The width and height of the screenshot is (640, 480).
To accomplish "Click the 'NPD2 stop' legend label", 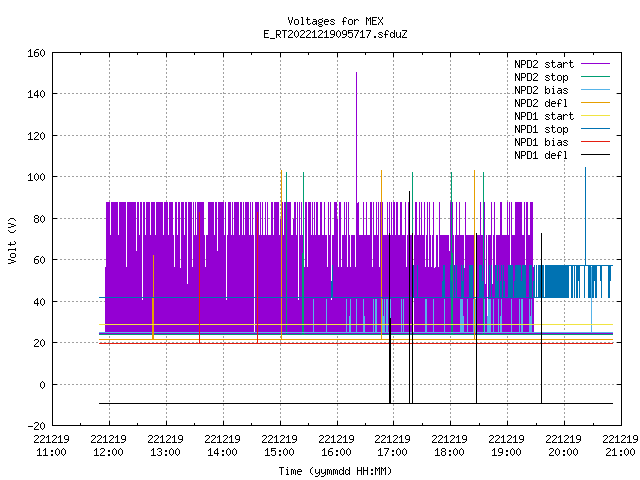I will [541, 77].
